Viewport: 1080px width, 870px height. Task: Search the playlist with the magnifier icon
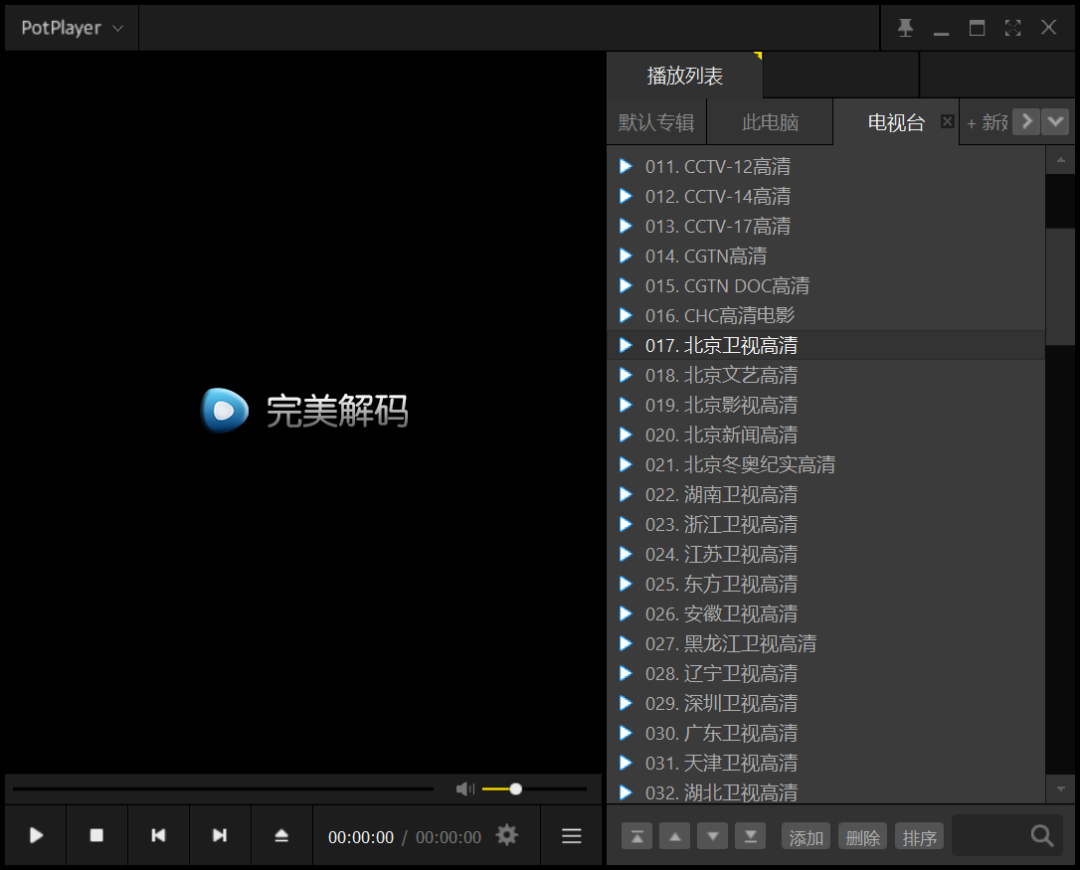tap(1042, 836)
